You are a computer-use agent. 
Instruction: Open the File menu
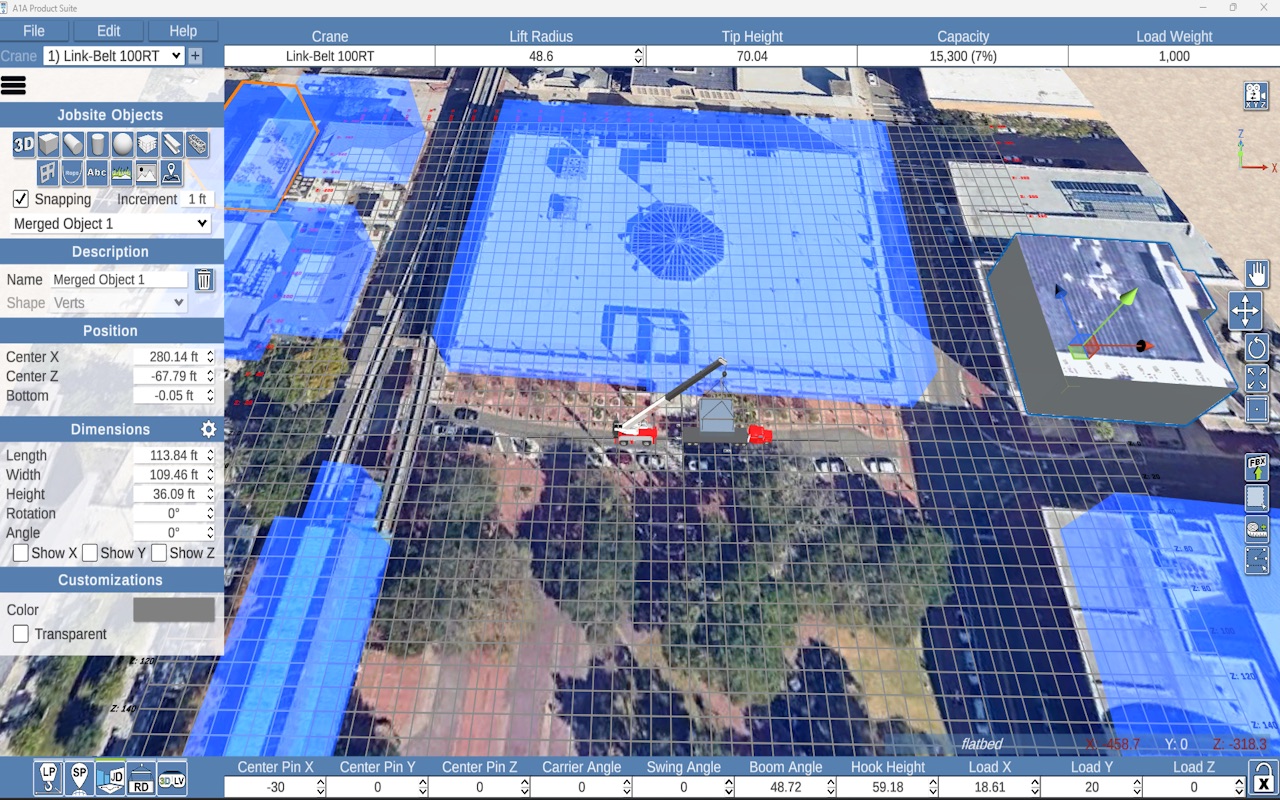point(34,31)
